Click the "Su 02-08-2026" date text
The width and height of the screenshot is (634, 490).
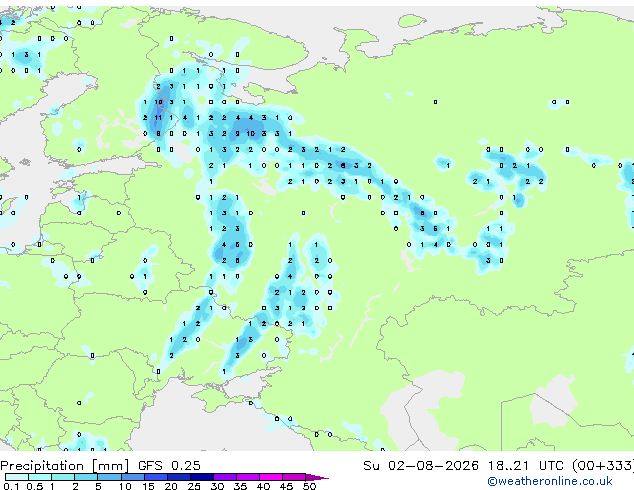click(x=421, y=466)
